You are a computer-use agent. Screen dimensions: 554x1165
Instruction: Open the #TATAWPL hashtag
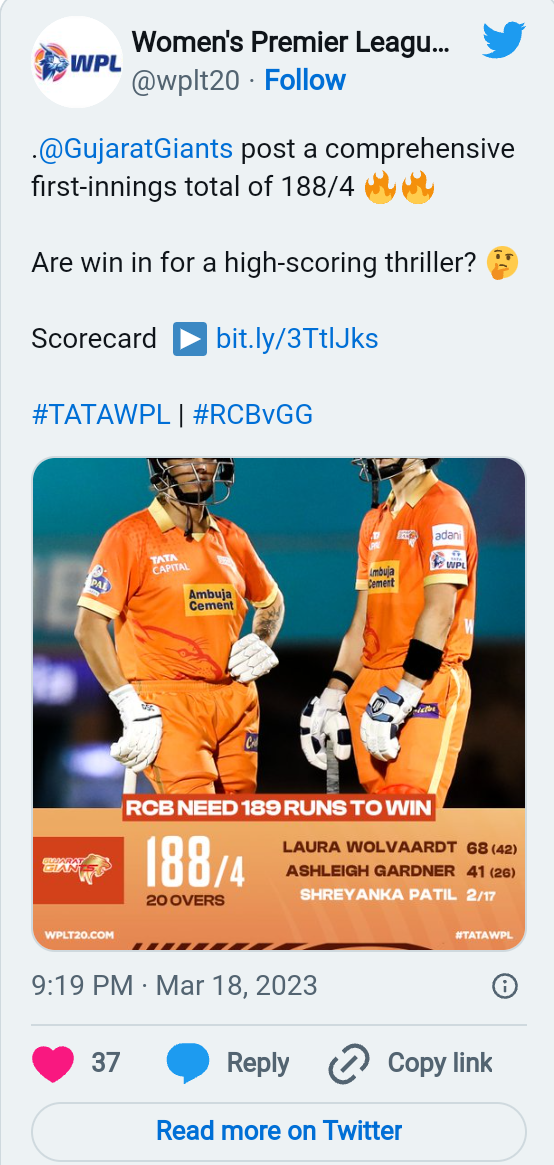[101, 415]
